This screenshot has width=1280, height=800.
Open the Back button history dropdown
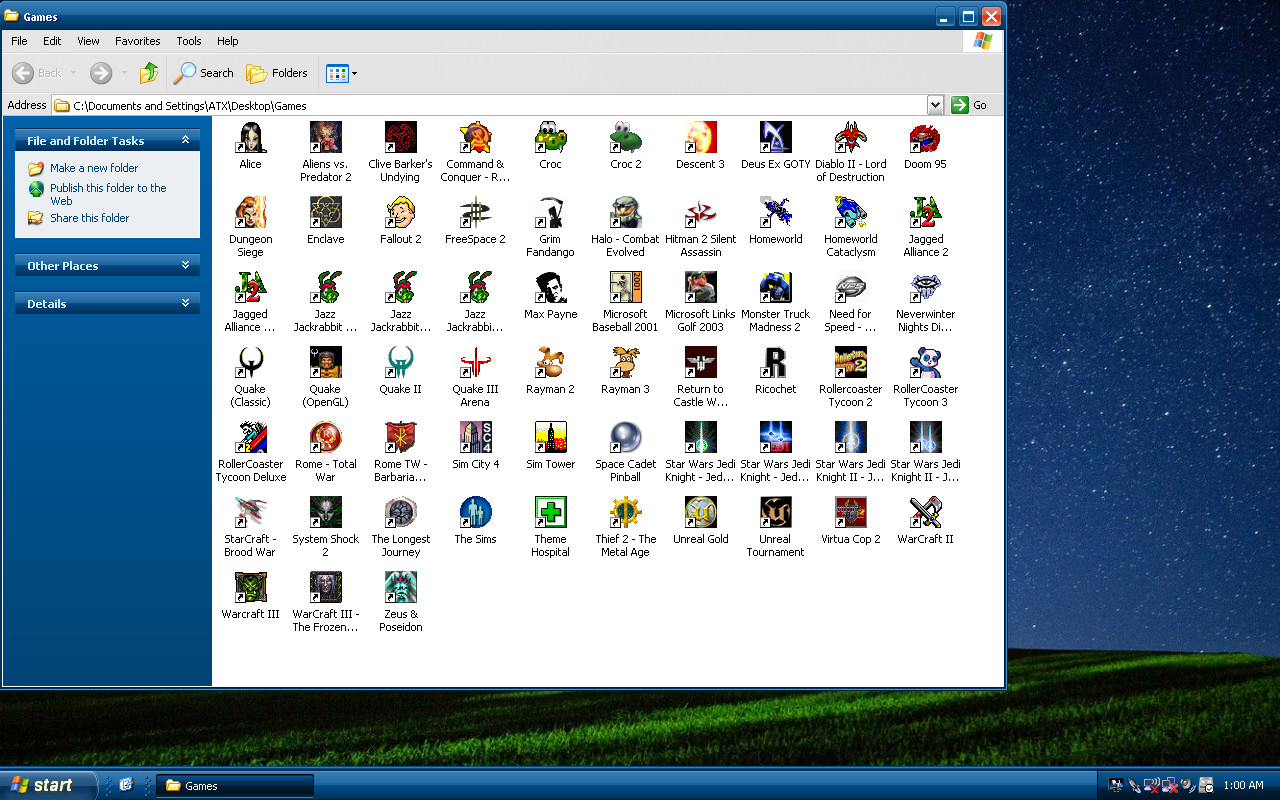point(73,73)
